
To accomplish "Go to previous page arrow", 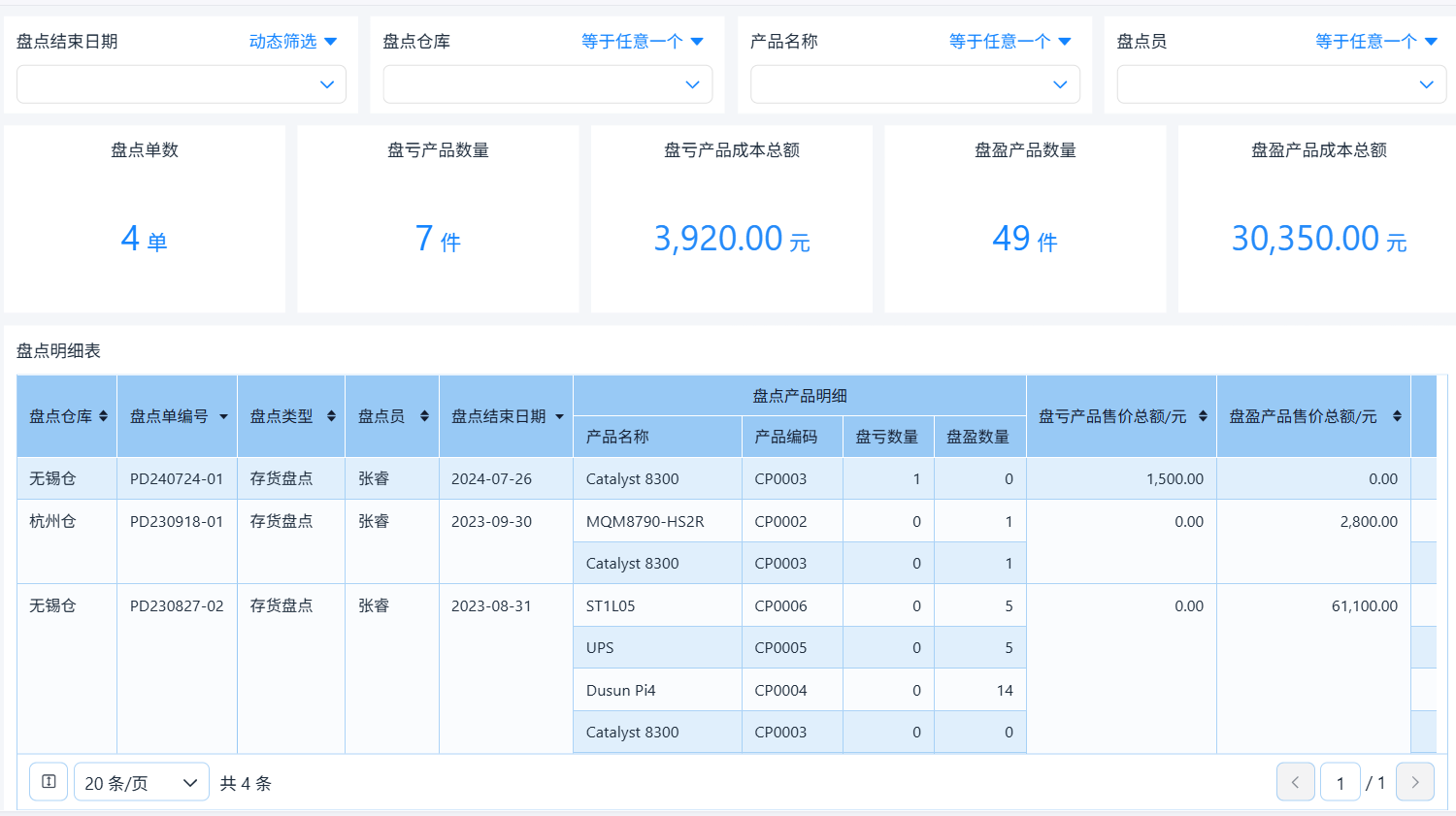I will click(1295, 782).
